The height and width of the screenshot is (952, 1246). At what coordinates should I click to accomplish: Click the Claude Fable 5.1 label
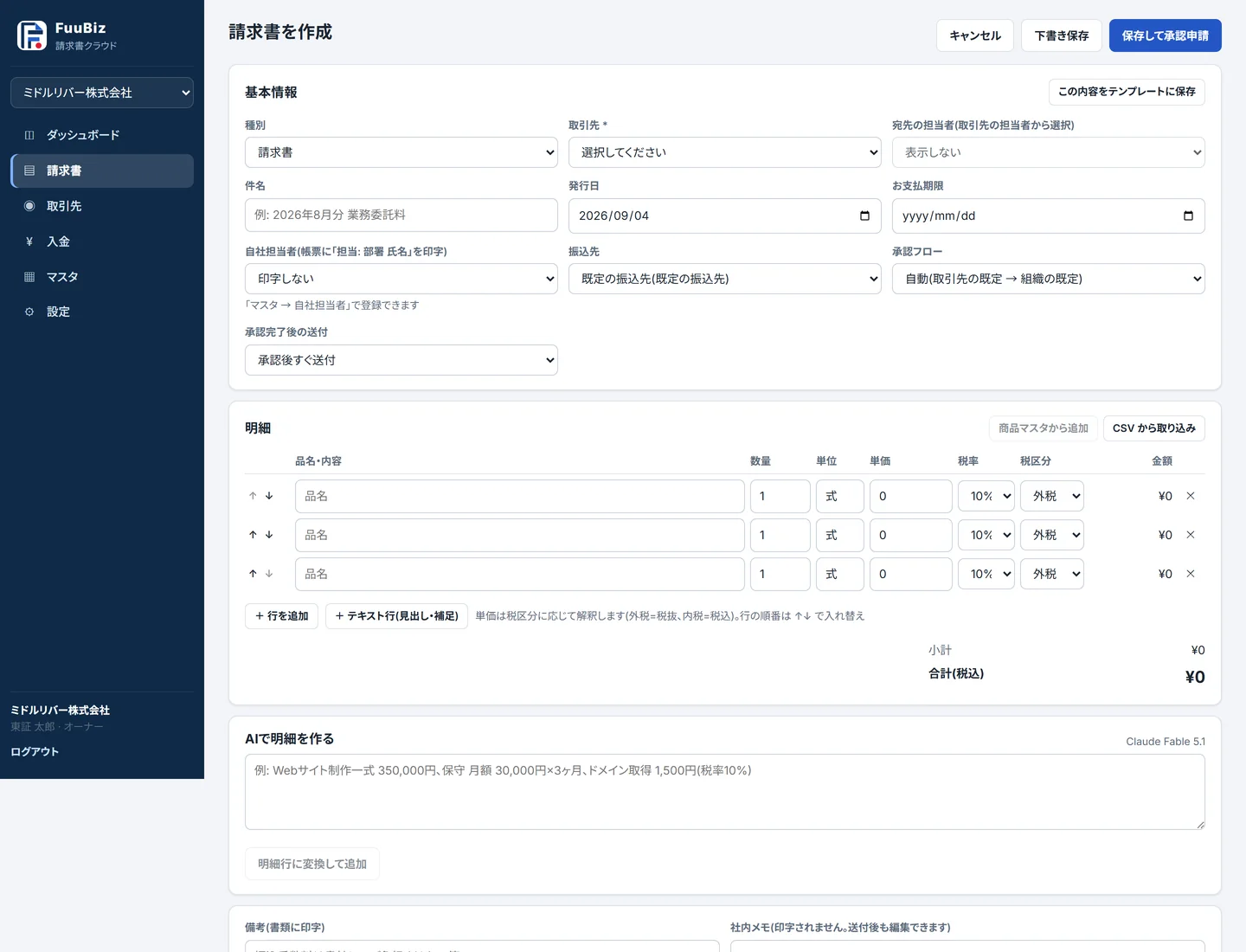point(1166,742)
